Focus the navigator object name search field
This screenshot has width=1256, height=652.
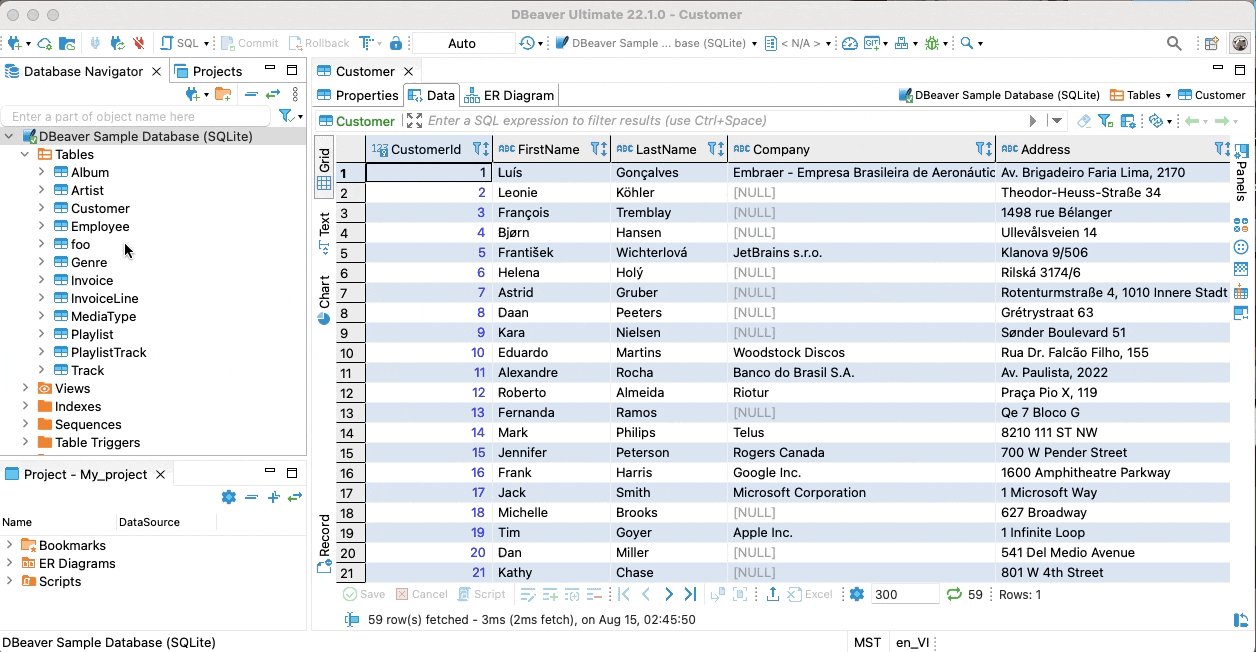tap(138, 117)
